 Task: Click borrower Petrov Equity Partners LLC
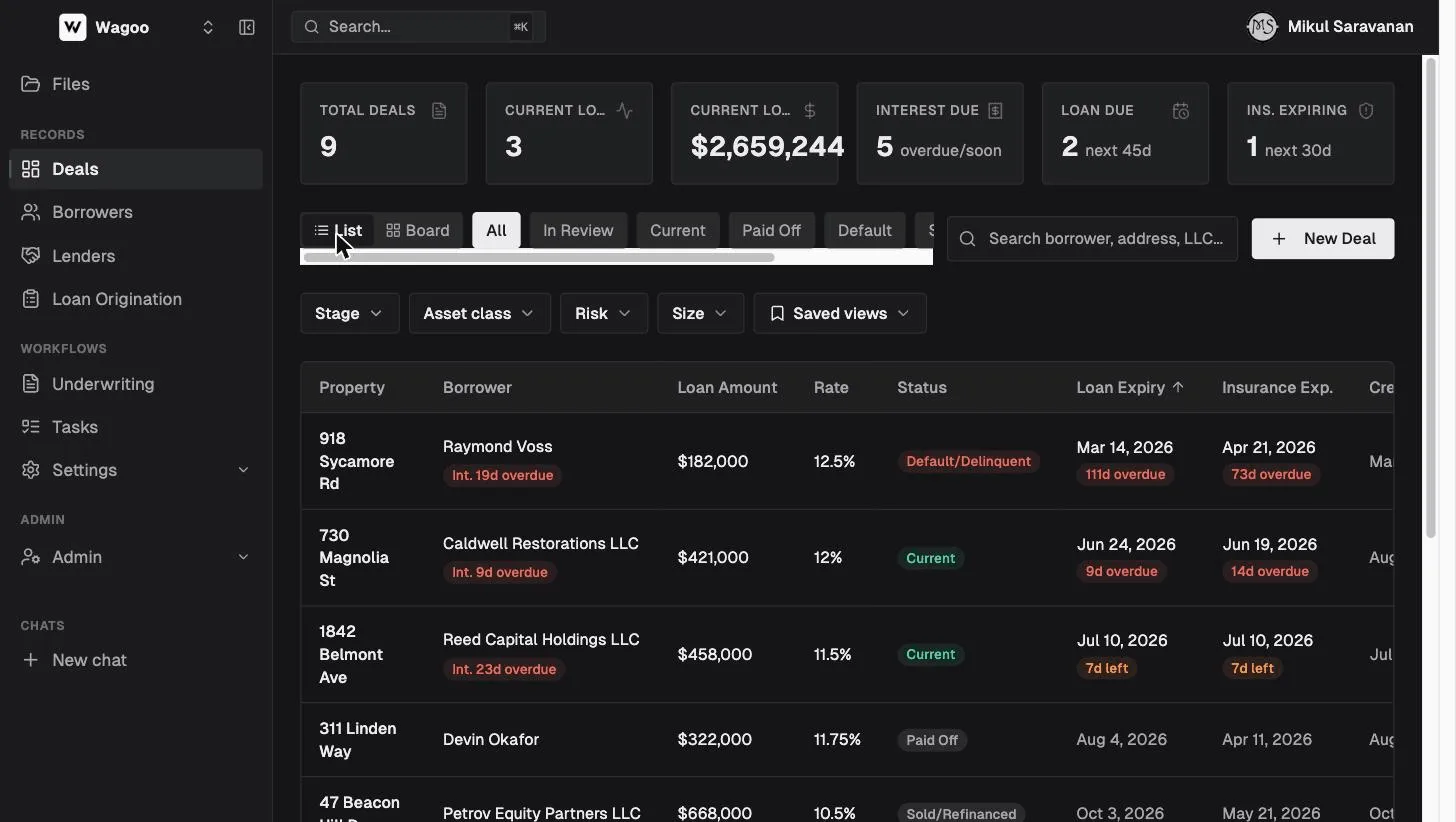[541, 813]
